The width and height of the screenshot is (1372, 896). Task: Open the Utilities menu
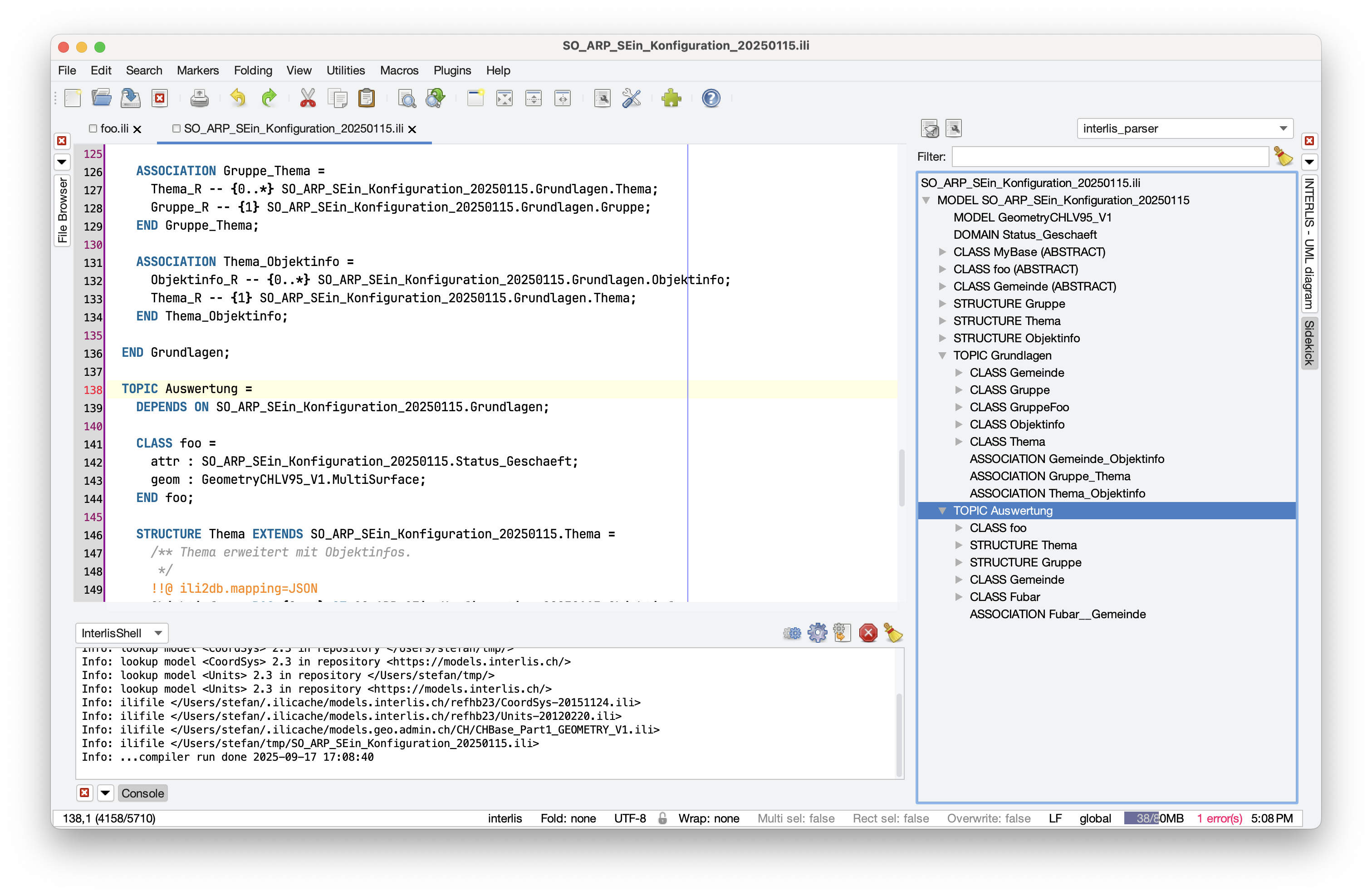click(345, 70)
